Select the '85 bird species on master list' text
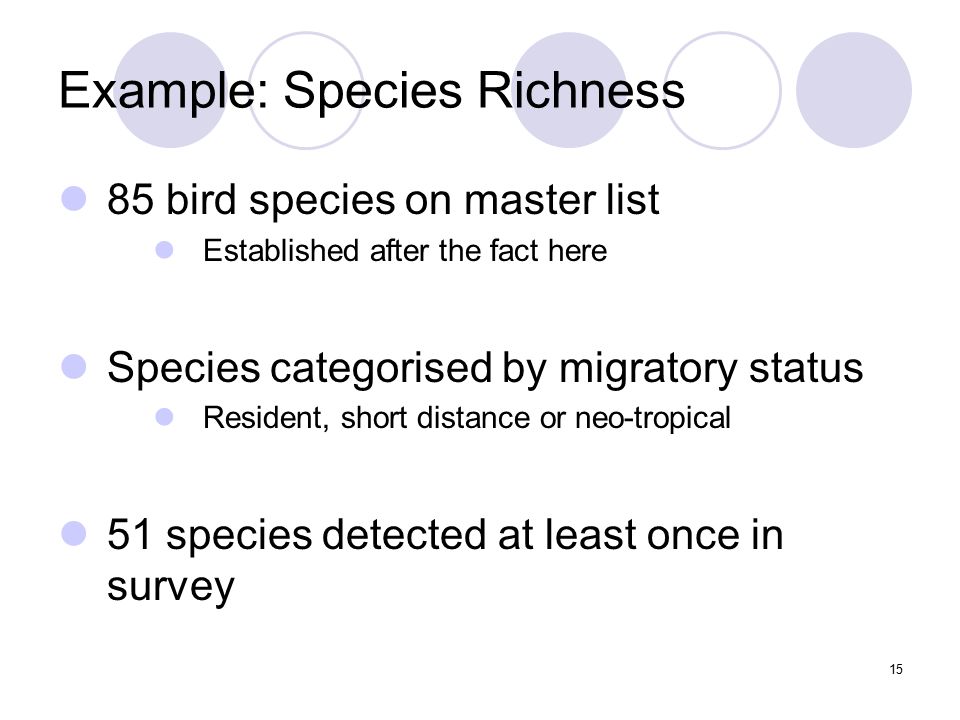 [383, 200]
